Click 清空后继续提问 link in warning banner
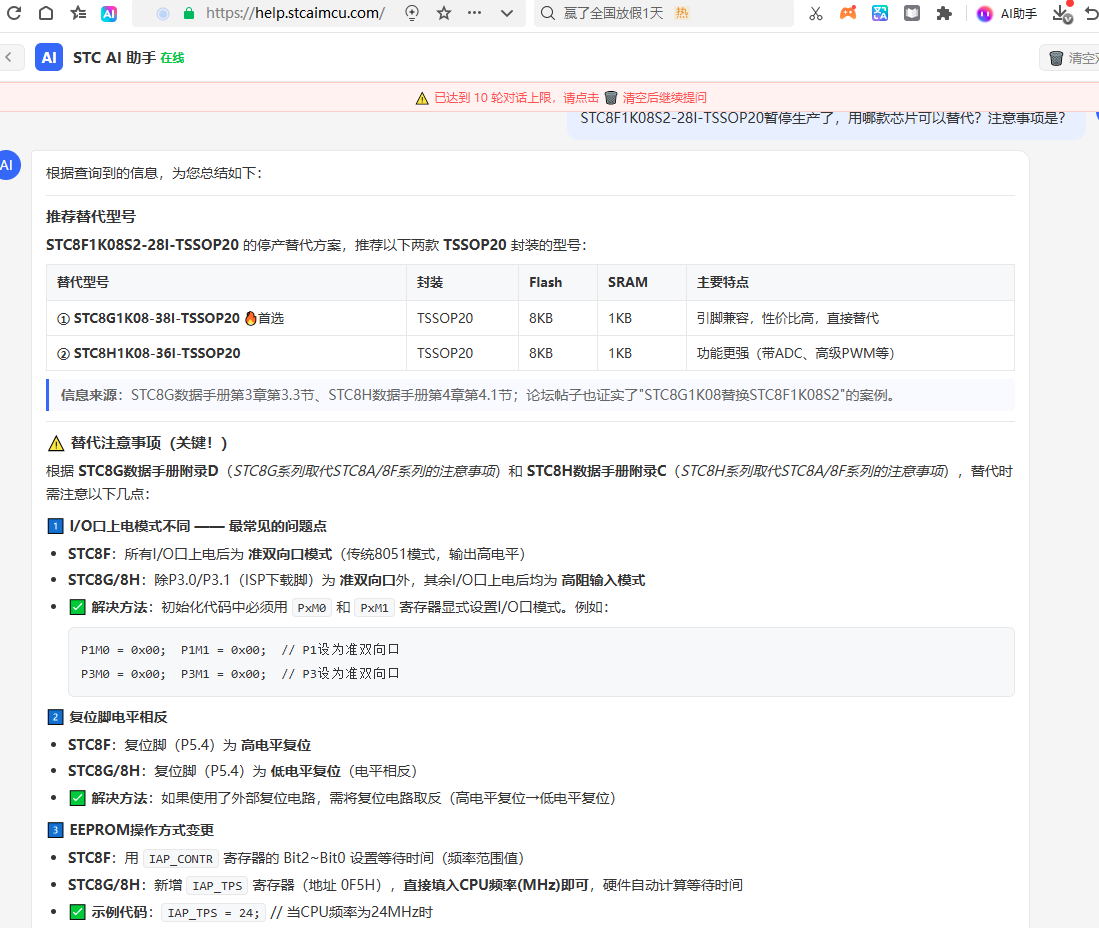The height and width of the screenshot is (928, 1099). 664,97
